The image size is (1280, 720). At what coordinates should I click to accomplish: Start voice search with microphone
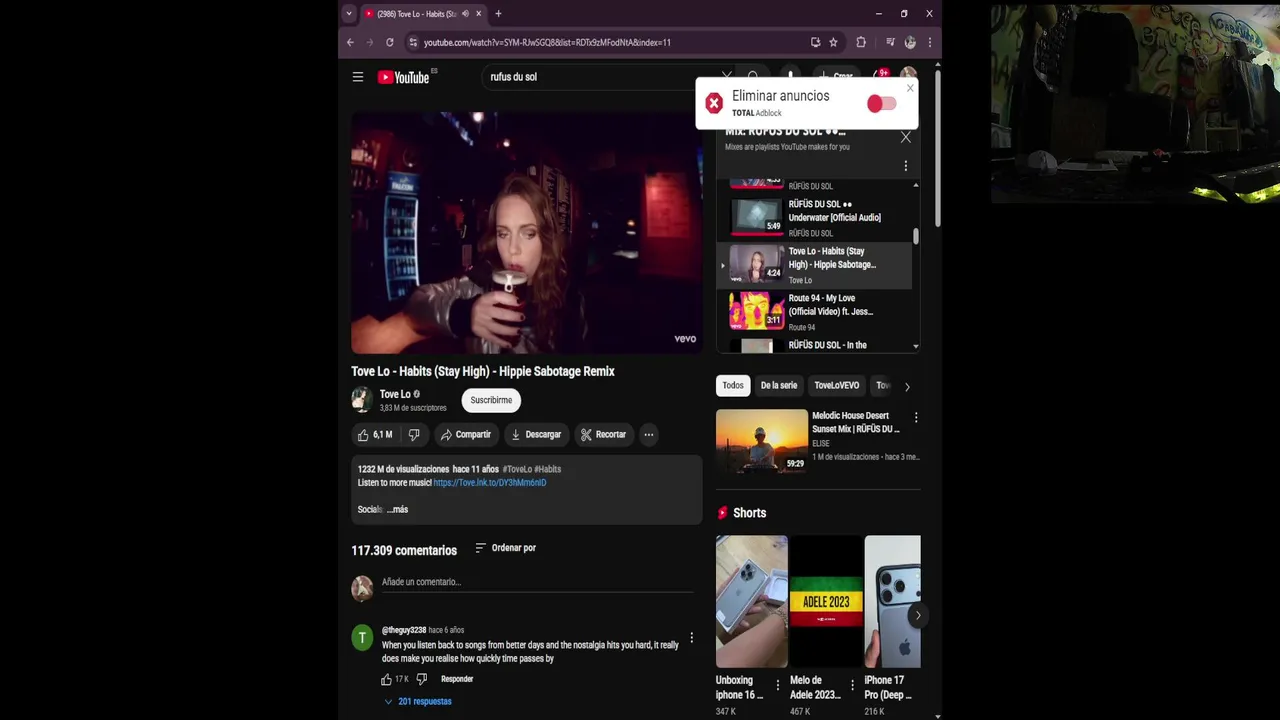pyautogui.click(x=790, y=75)
